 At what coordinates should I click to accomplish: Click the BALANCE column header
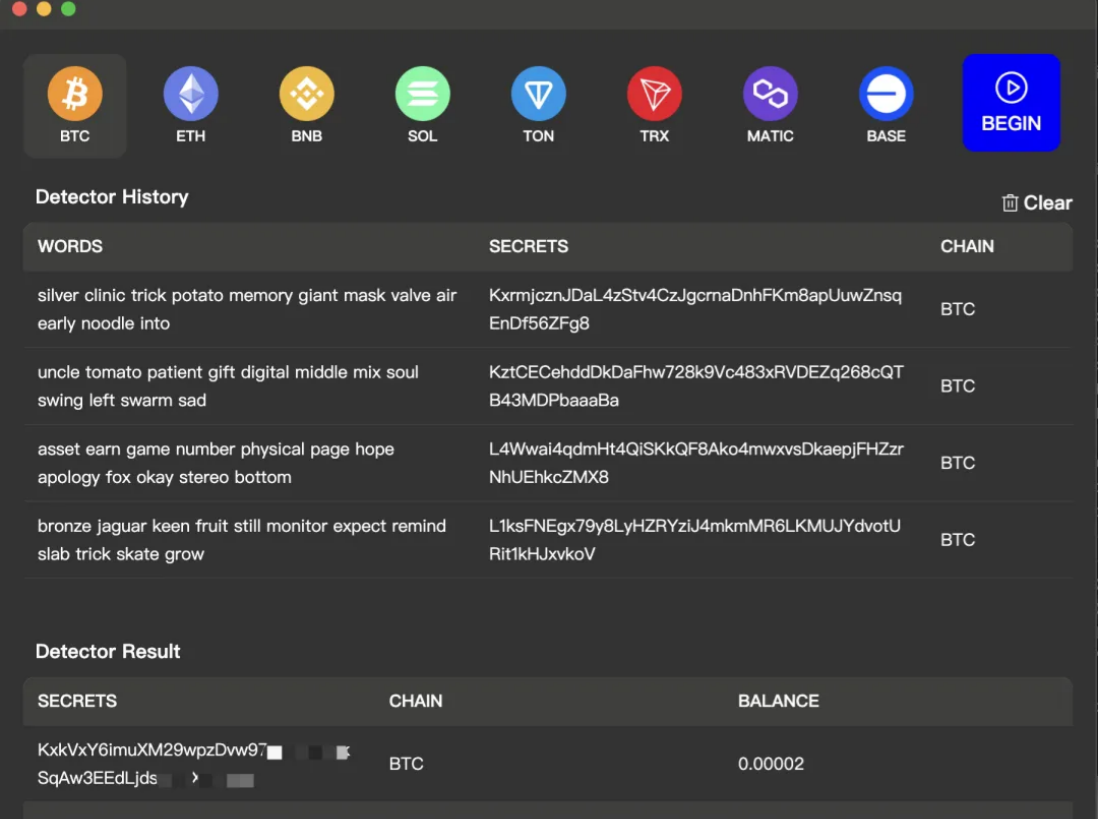(x=779, y=701)
